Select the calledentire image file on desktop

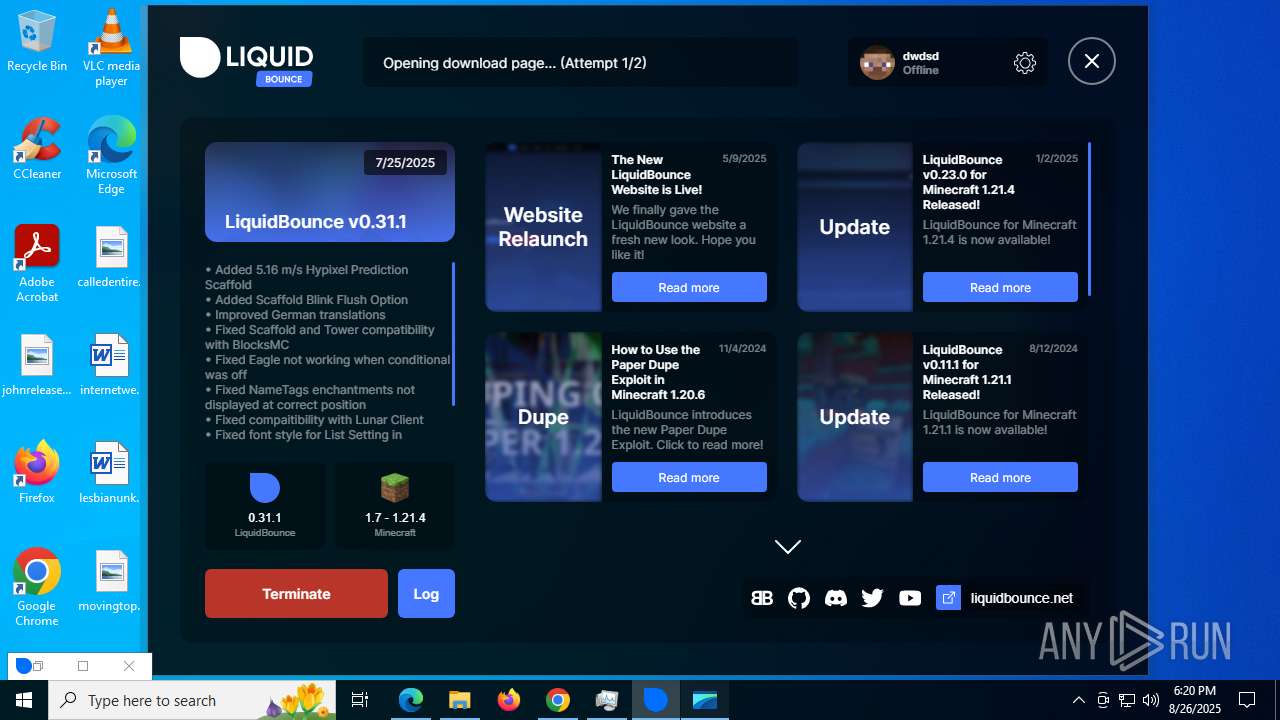(x=111, y=257)
